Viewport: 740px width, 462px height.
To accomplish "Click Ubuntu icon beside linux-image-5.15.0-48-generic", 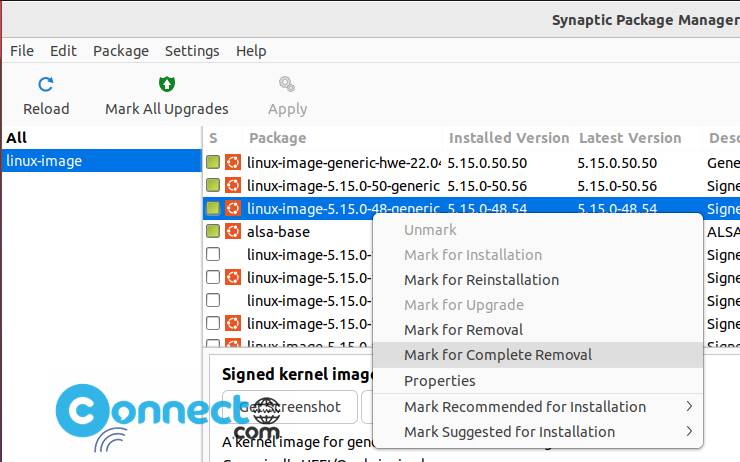I will click(x=233, y=208).
